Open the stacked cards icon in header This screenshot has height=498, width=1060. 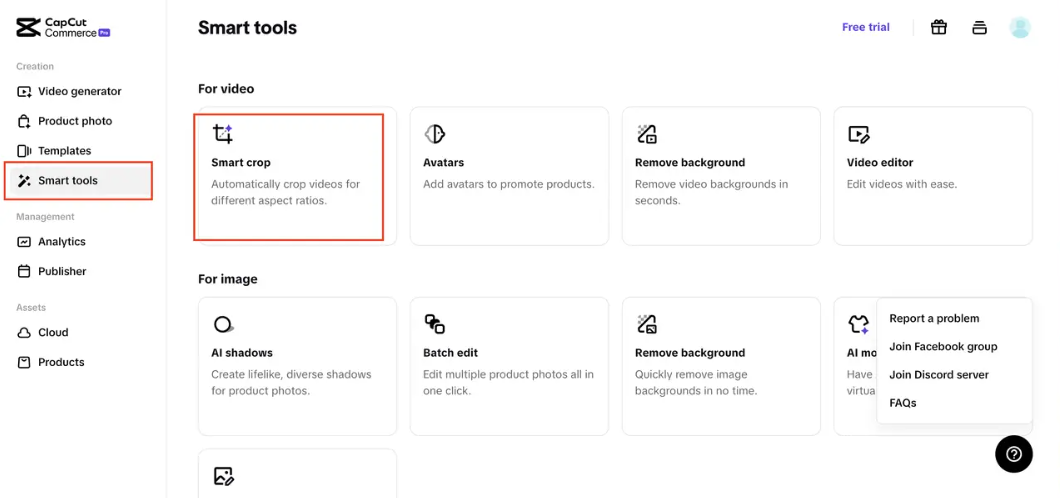pyautogui.click(x=979, y=27)
